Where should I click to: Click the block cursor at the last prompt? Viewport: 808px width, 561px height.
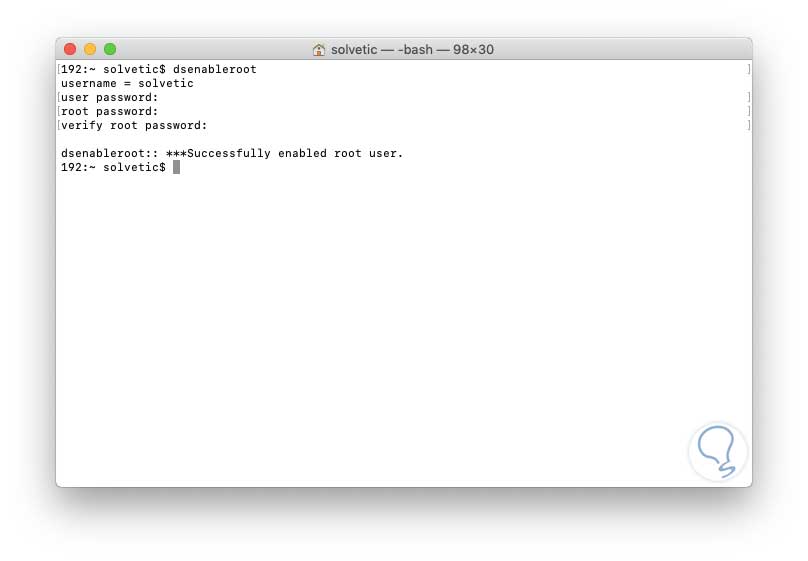(x=176, y=167)
